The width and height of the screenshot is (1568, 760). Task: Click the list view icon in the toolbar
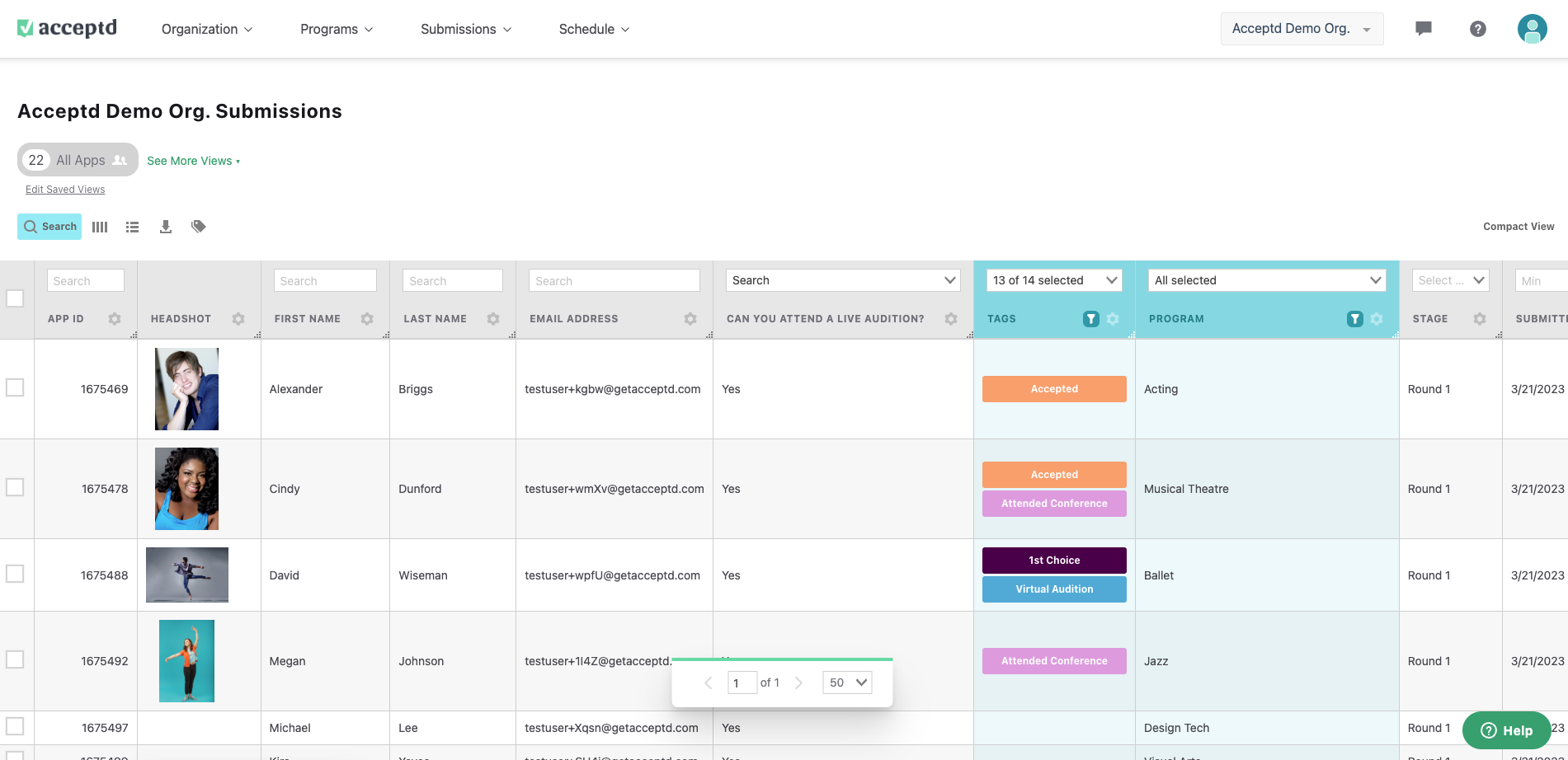[132, 226]
